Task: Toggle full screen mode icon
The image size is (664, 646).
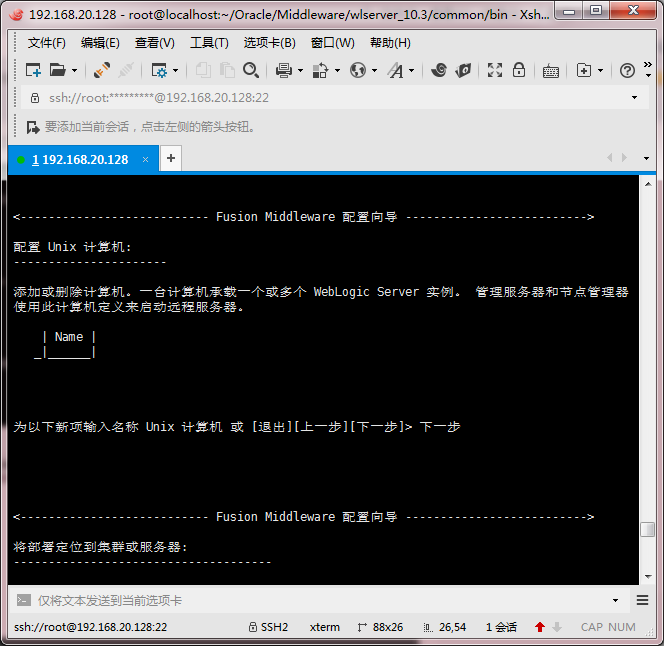Action: tap(495, 70)
